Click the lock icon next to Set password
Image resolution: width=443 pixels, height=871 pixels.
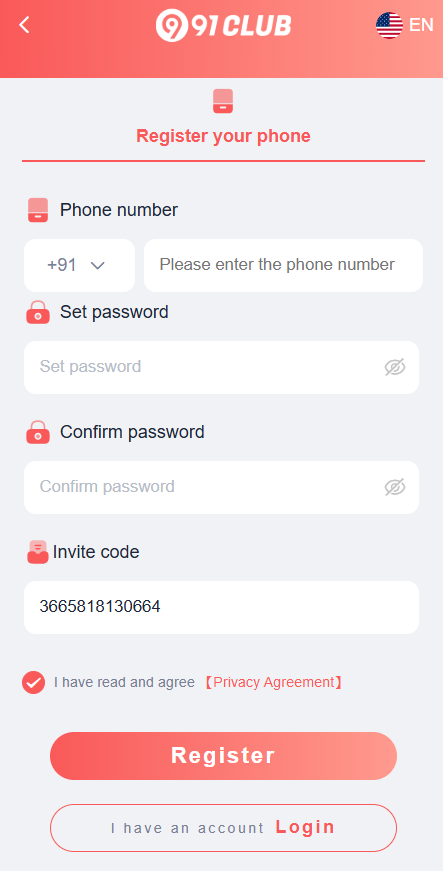point(38,312)
